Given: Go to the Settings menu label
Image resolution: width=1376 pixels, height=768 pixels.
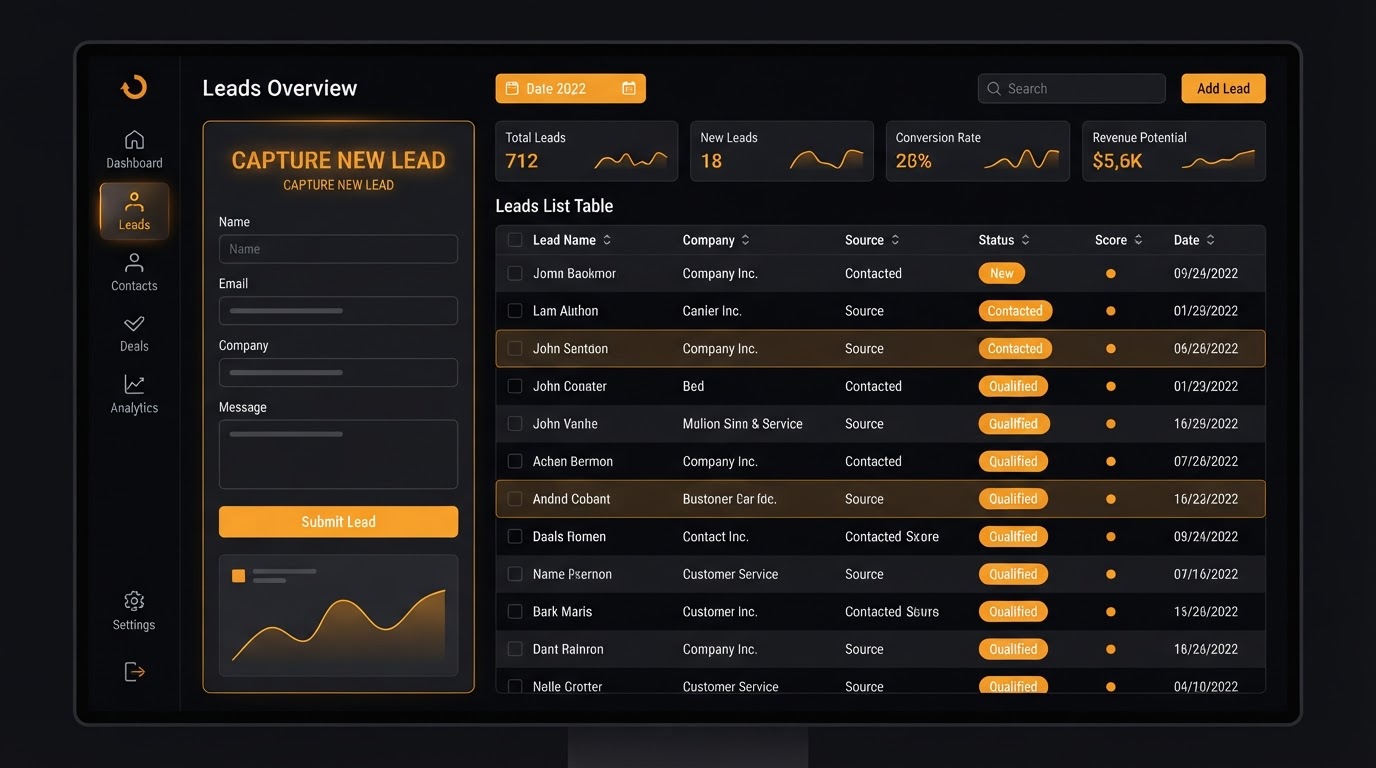Looking at the screenshot, I should pos(134,625).
